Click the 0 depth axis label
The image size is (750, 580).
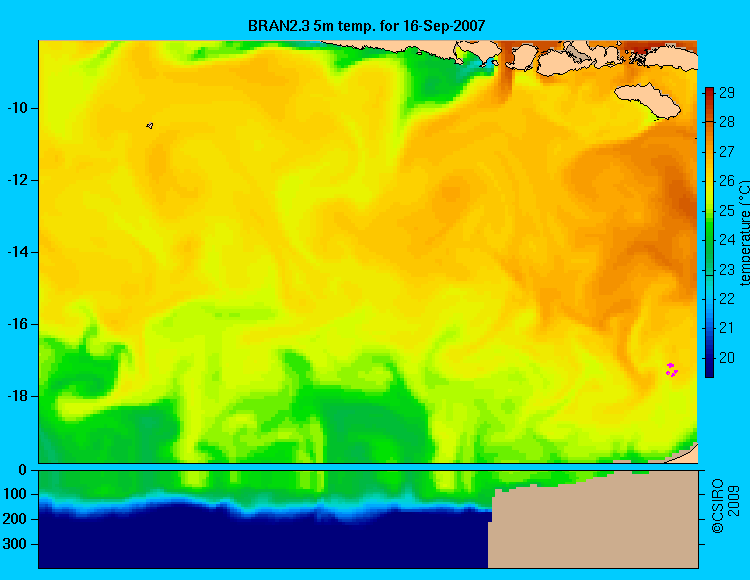pos(22,470)
